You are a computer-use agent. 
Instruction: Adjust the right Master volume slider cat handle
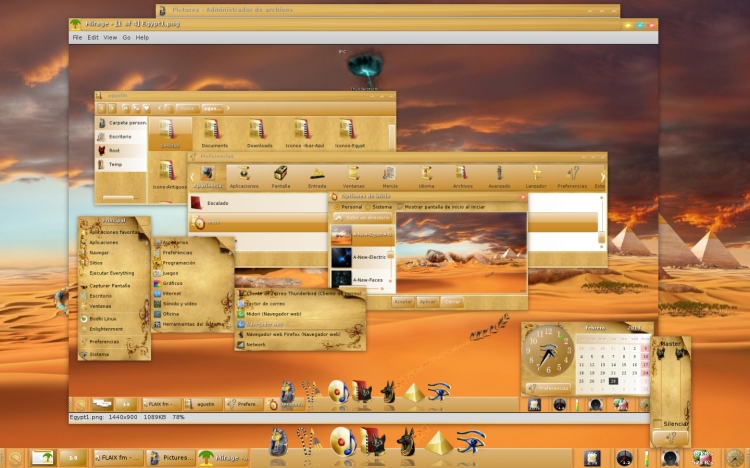tap(680, 353)
